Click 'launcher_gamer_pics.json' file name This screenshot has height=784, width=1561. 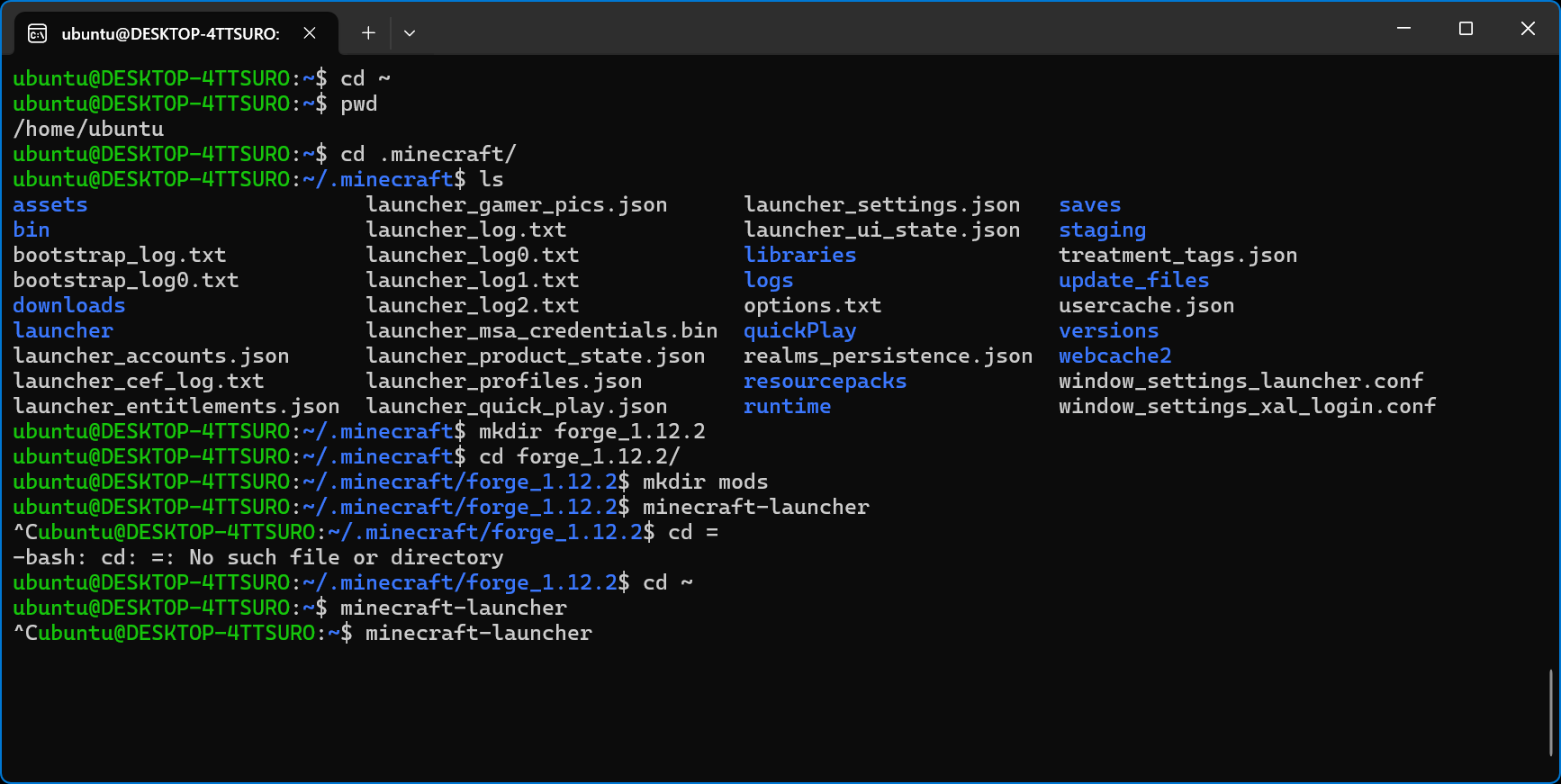517,205
